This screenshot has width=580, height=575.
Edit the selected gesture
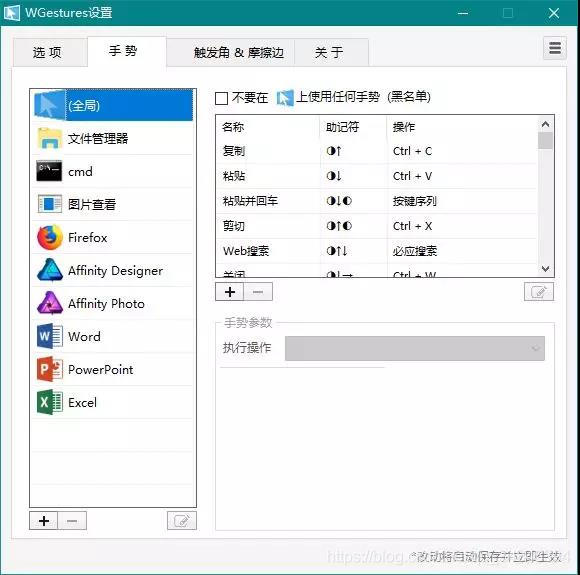(539, 292)
